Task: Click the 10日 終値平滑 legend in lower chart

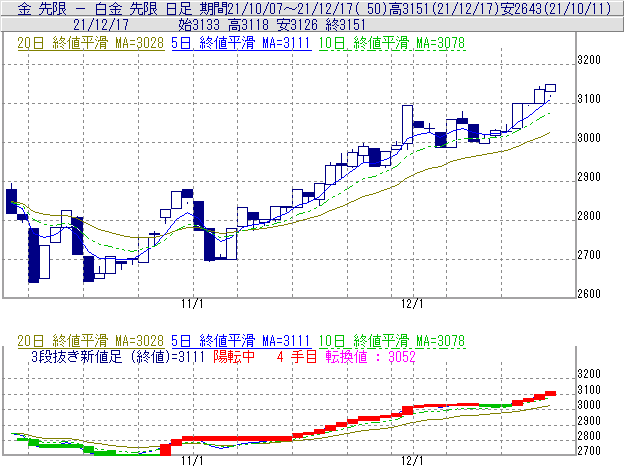Action: [x=392, y=341]
